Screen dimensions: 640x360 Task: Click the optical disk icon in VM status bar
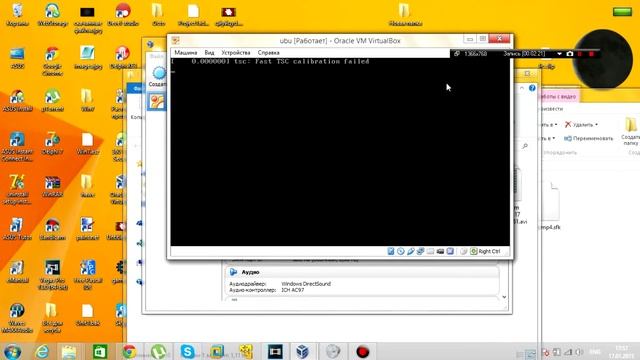tap(400, 251)
